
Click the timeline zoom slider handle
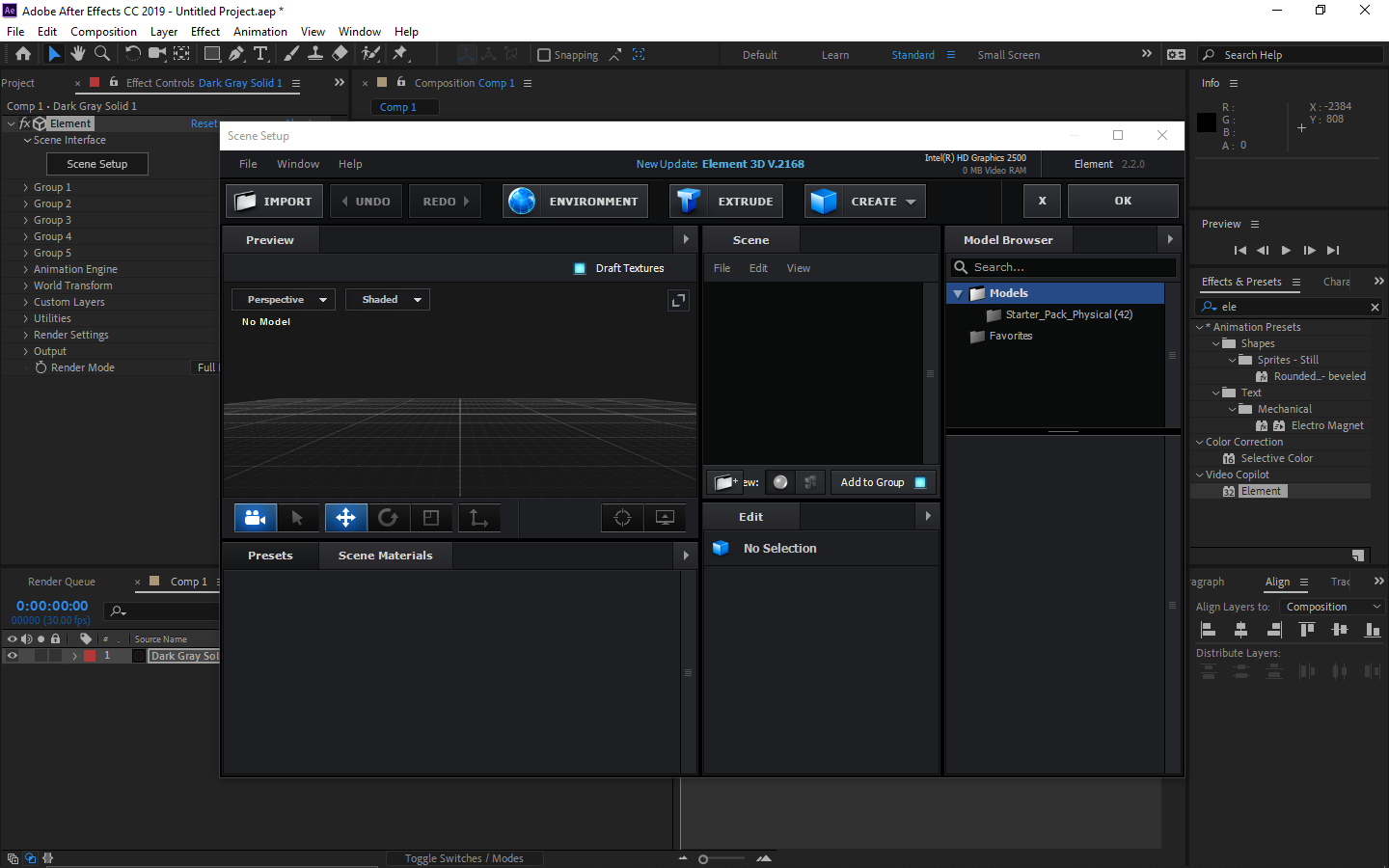(x=703, y=858)
